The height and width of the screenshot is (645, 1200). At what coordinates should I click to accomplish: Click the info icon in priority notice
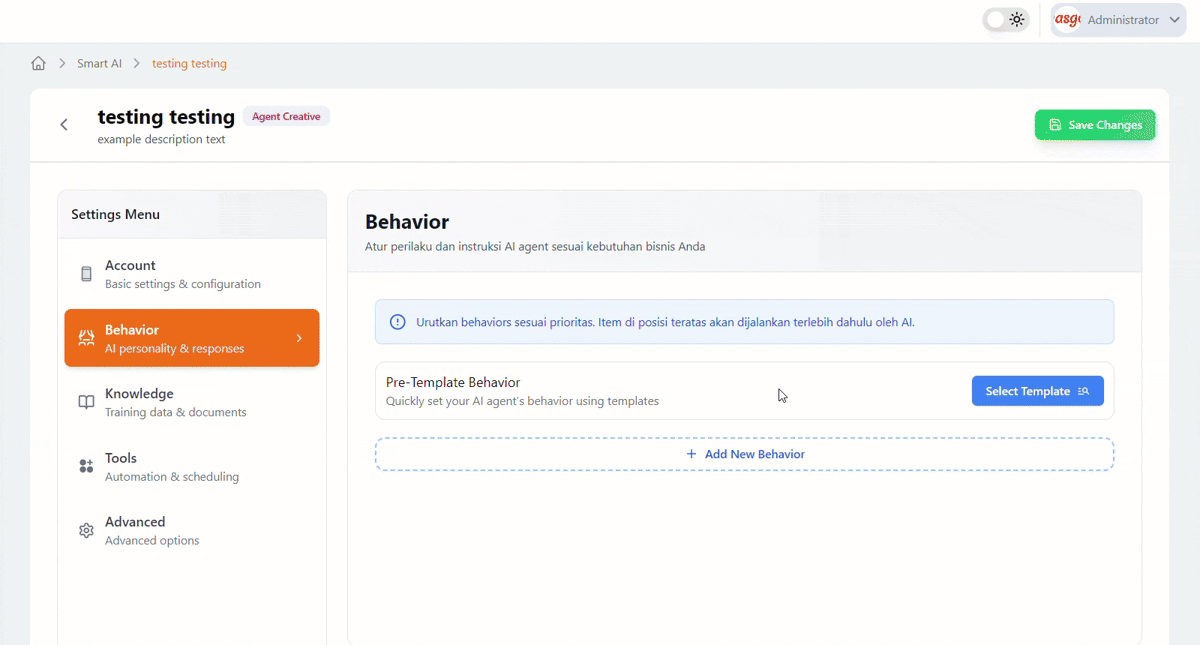[397, 322]
